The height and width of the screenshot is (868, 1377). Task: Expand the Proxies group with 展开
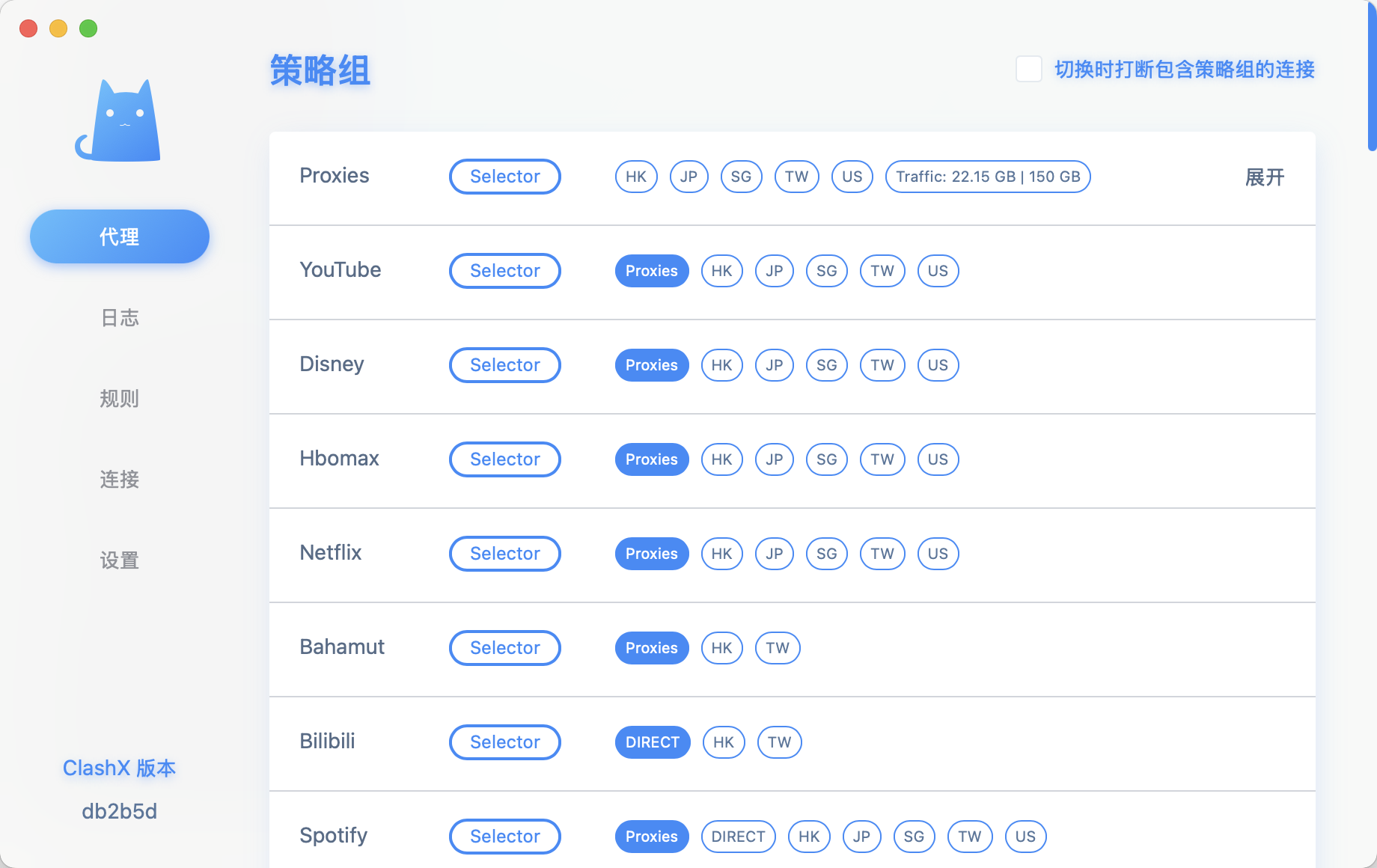click(1265, 177)
